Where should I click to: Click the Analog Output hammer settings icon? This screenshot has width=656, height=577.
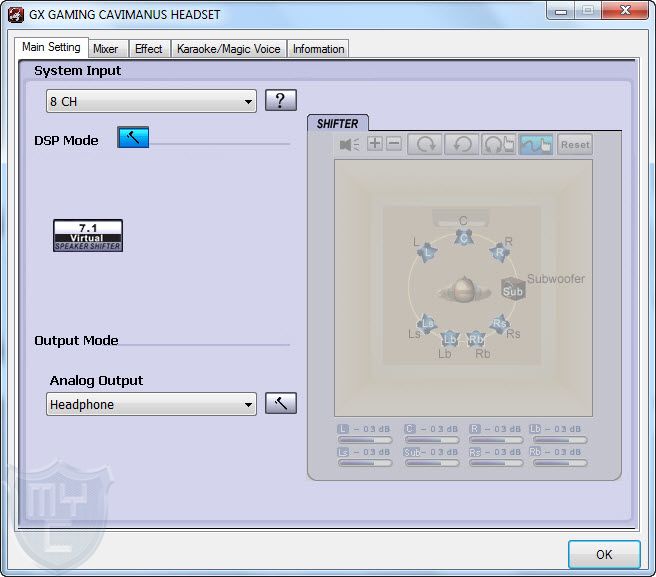pyautogui.click(x=281, y=404)
